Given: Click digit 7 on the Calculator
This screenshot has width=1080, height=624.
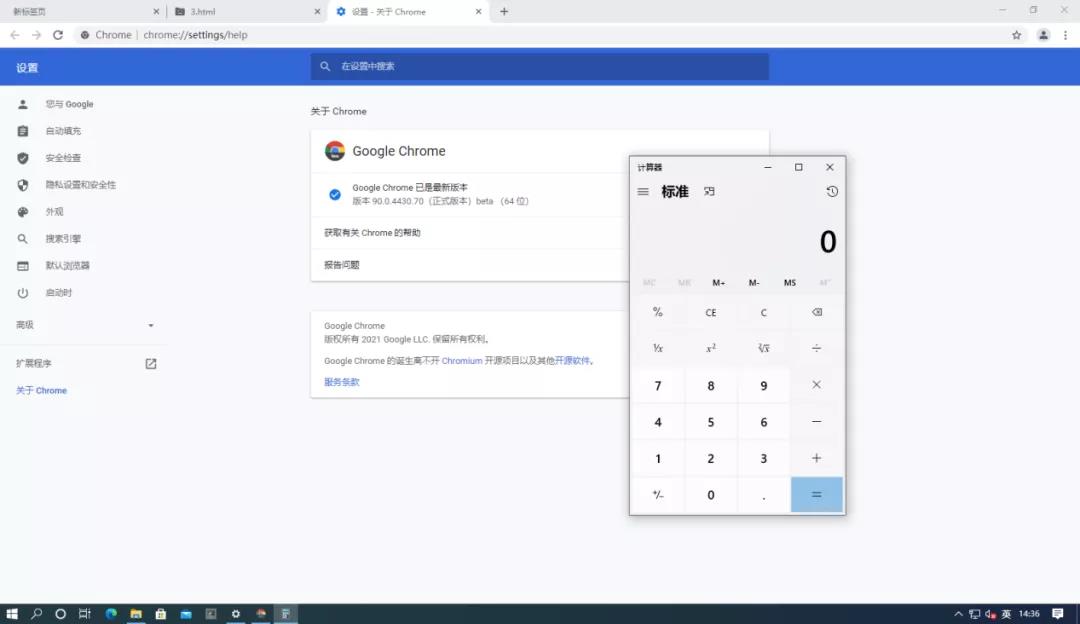Looking at the screenshot, I should [658, 385].
